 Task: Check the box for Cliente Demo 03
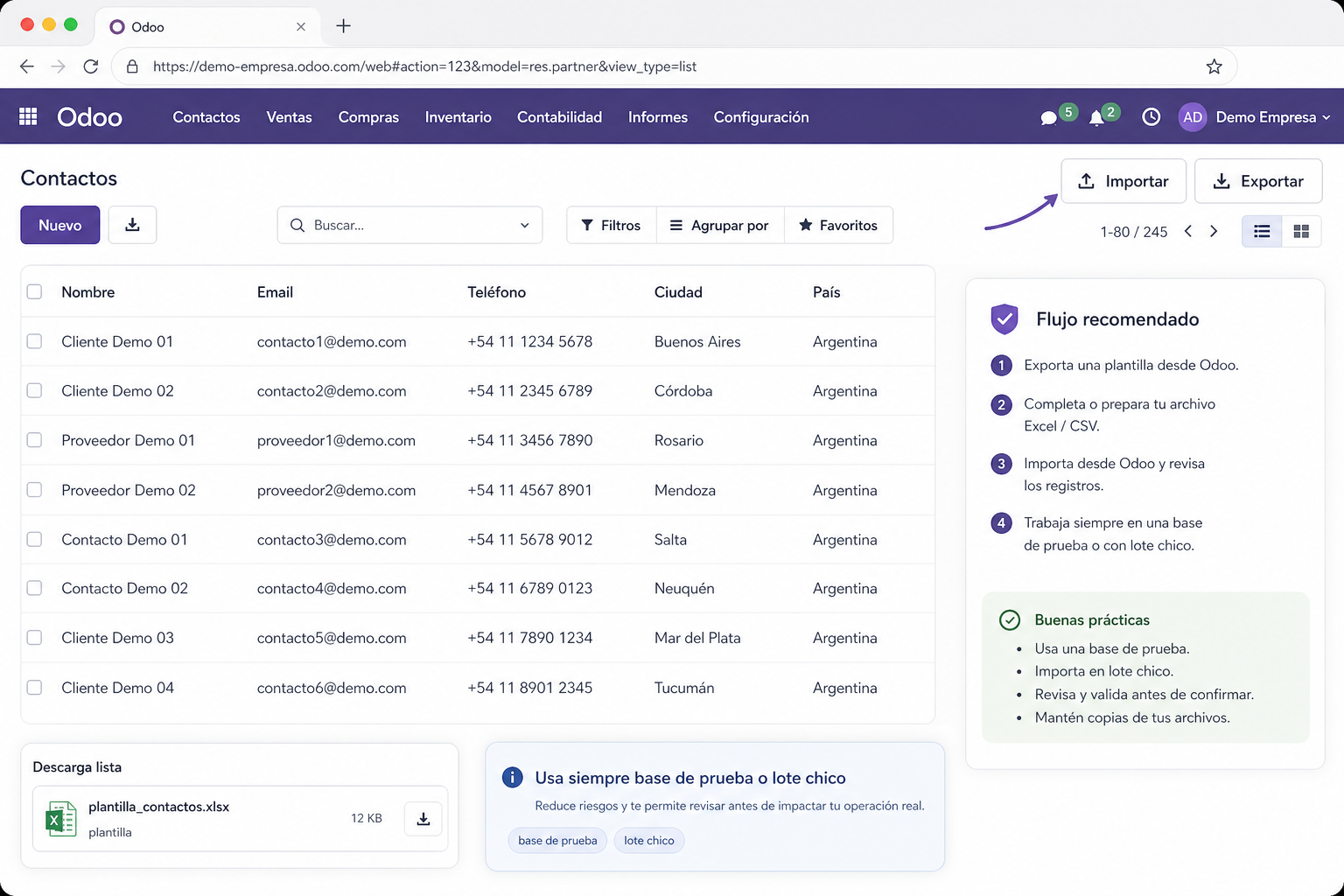pos(35,638)
